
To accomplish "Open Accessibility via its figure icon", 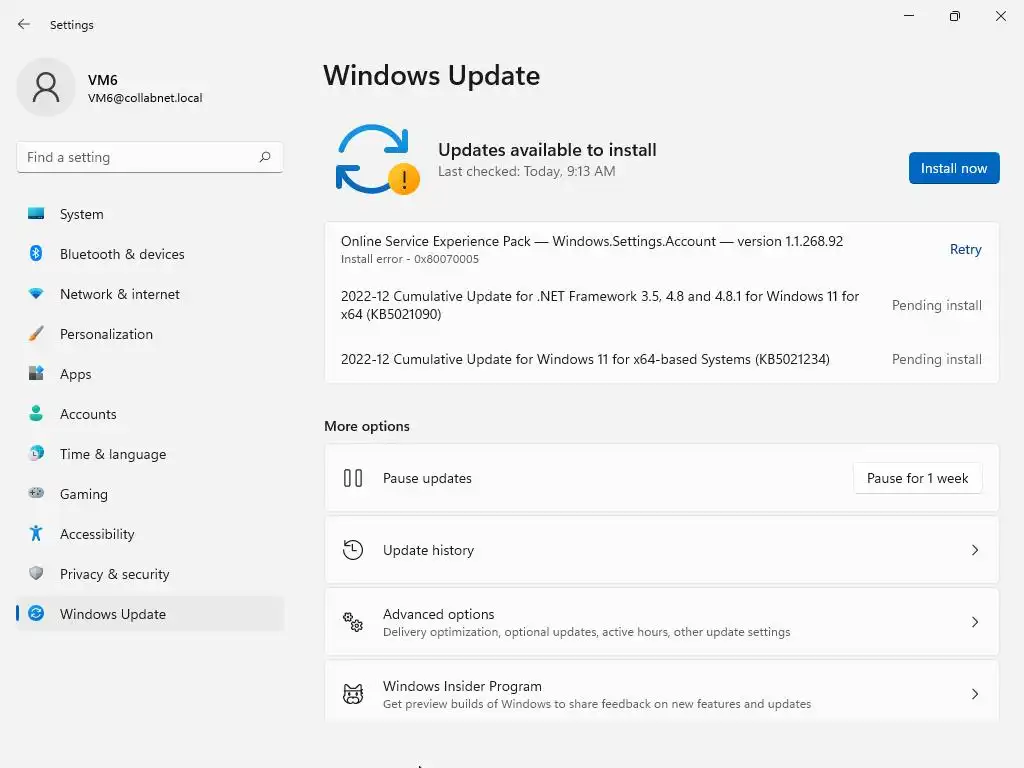I will coord(36,534).
